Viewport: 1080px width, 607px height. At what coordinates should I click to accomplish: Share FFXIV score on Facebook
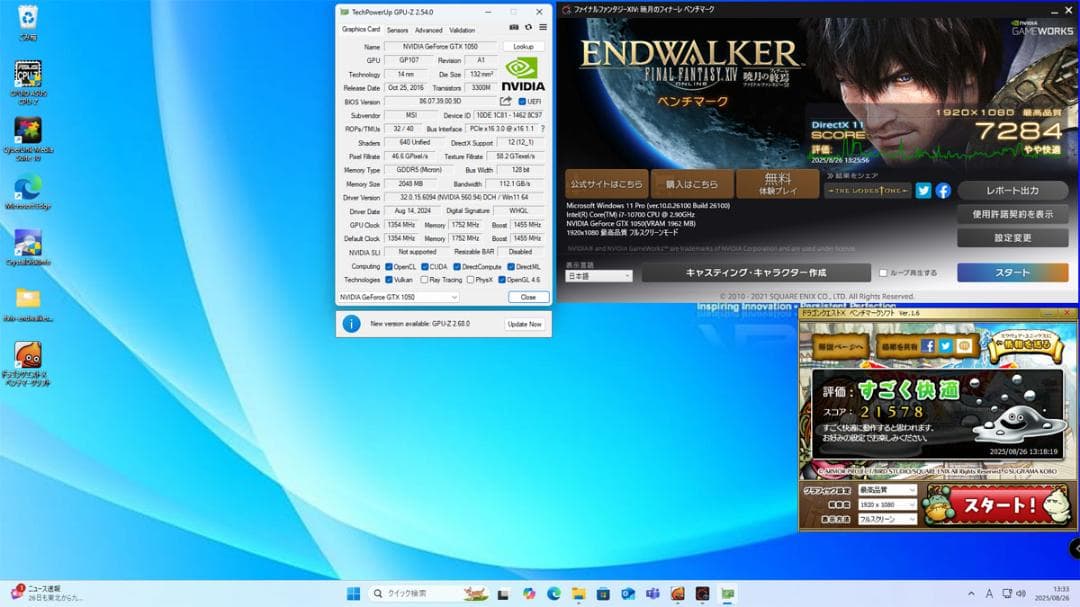pyautogui.click(x=942, y=190)
